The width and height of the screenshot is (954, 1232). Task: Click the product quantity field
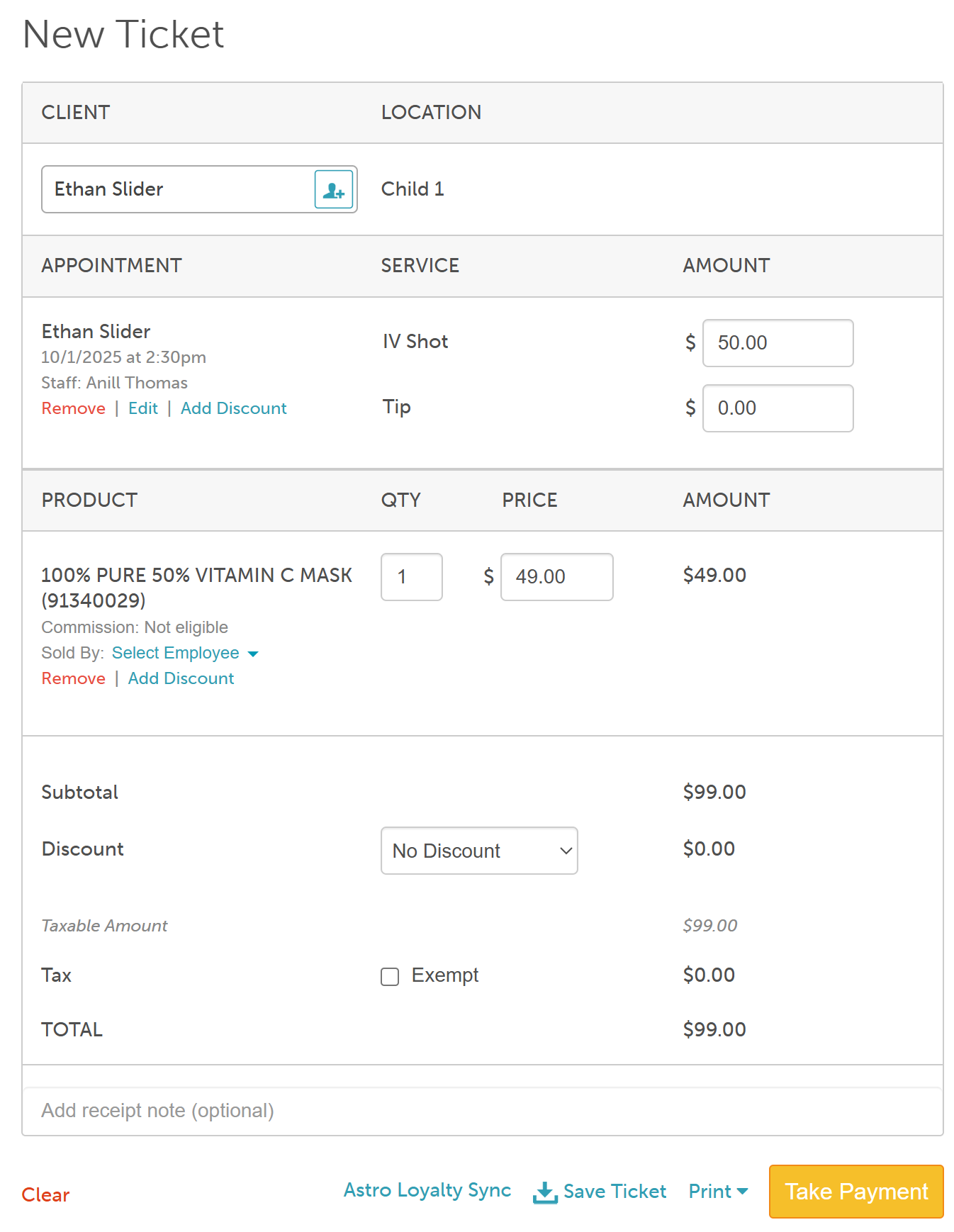click(x=411, y=577)
